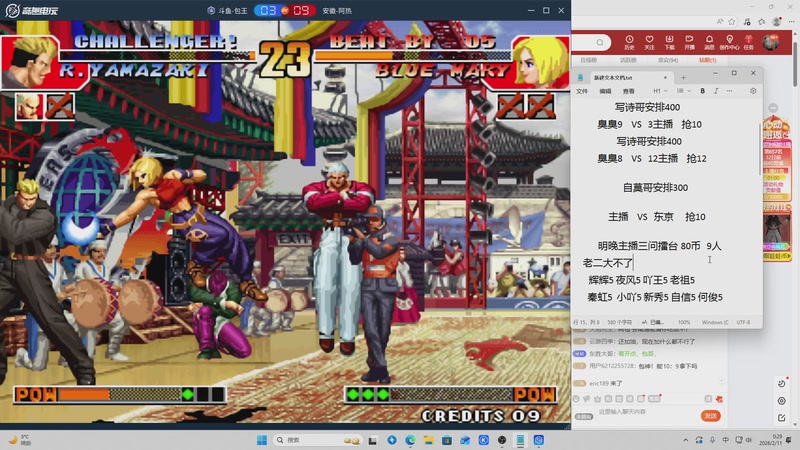Click the search magnifier in the site search box

point(600,42)
